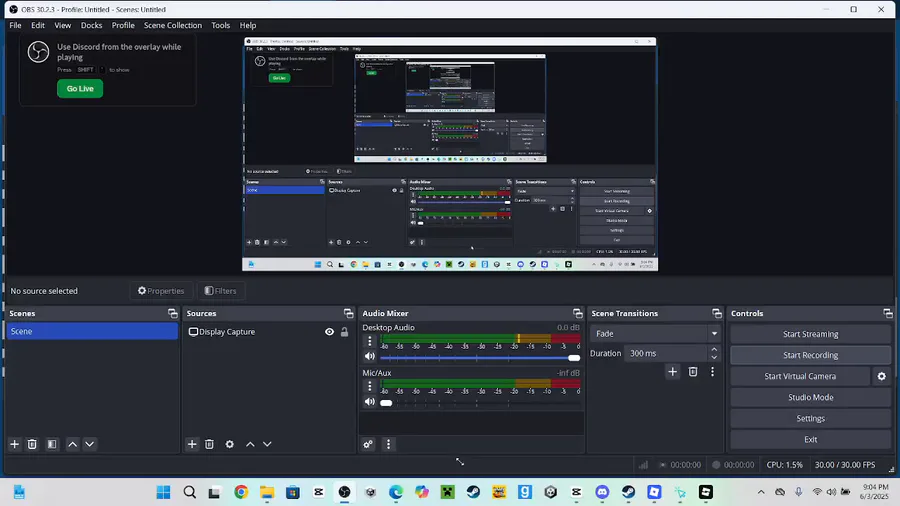Add a new source with plus icon
900x506 pixels.
click(x=192, y=444)
